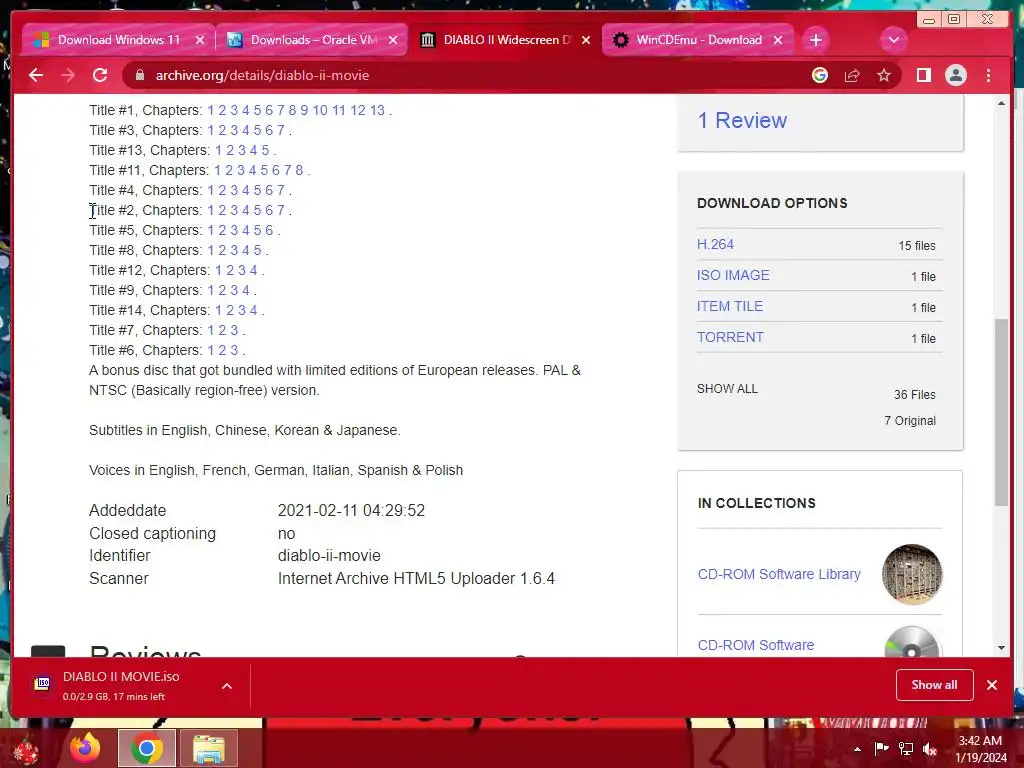Open CD-ROM Software collection link
This screenshot has width=1024, height=768.
[x=756, y=645]
